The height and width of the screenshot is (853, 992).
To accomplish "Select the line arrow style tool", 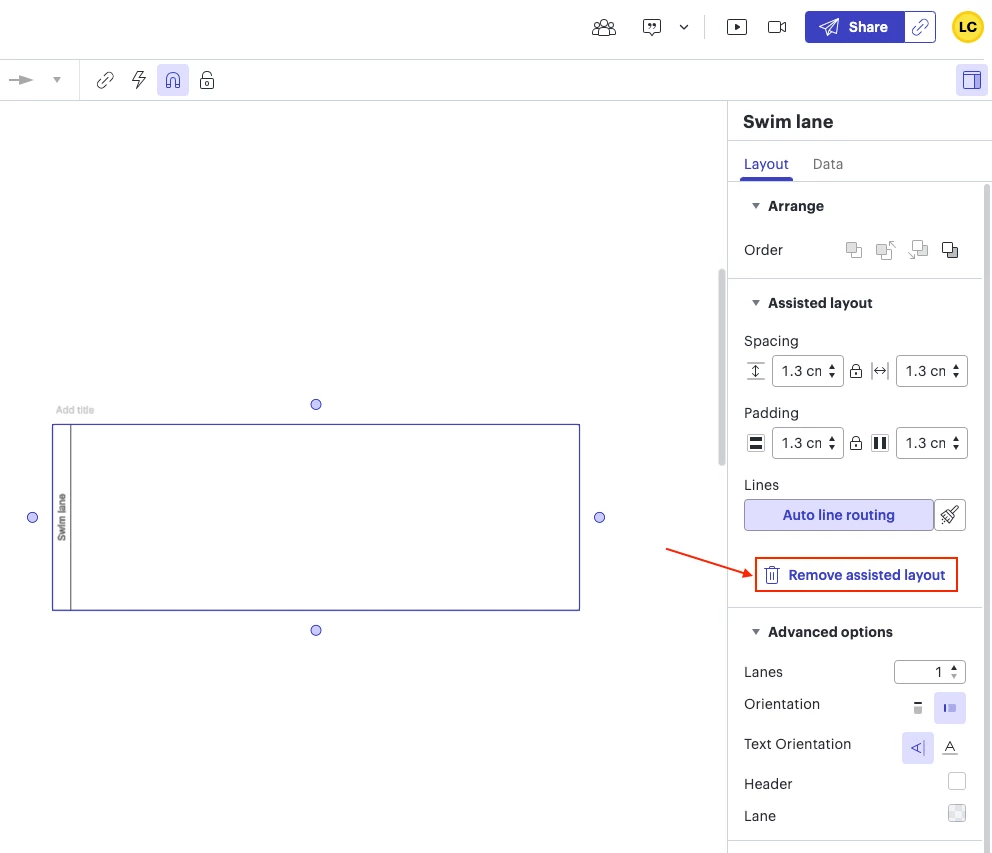I will tap(21, 80).
